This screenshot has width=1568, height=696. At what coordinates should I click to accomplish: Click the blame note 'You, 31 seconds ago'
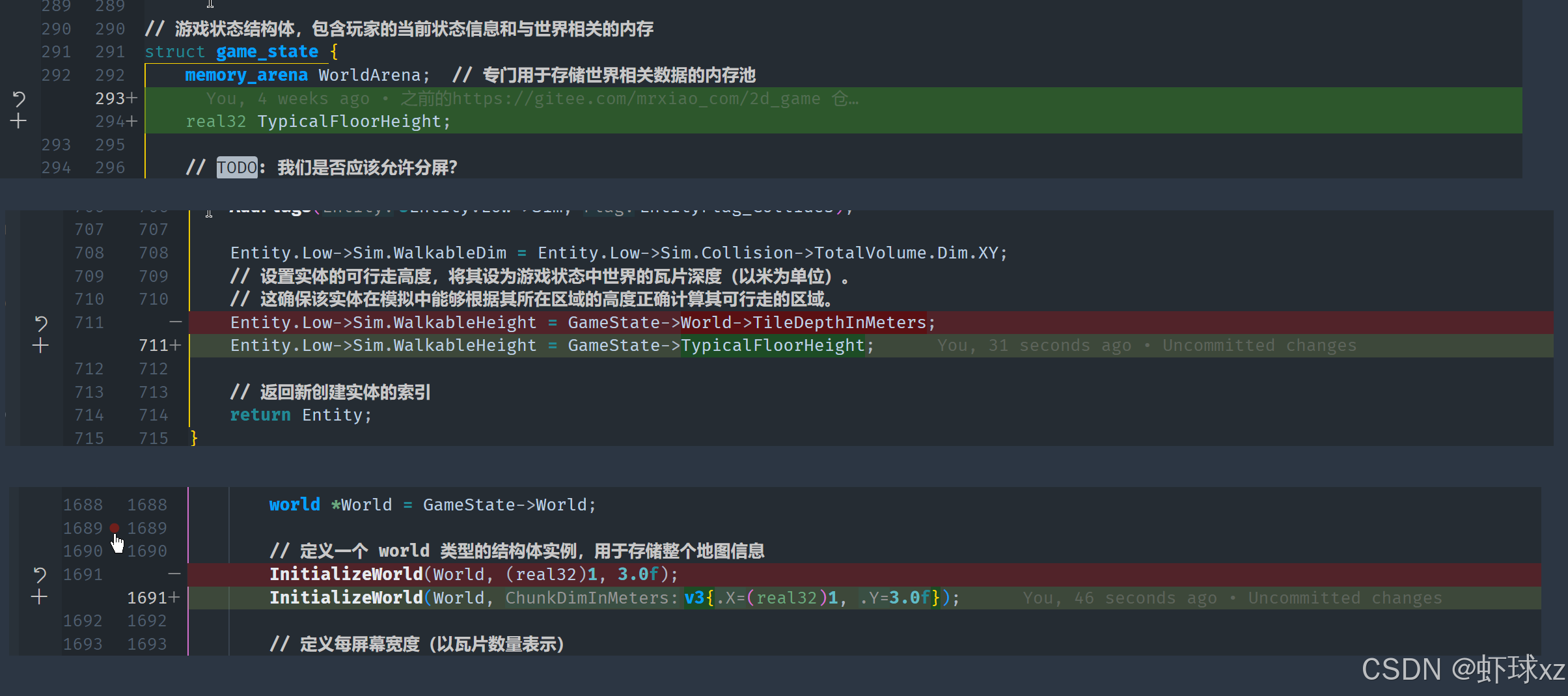click(x=1034, y=345)
